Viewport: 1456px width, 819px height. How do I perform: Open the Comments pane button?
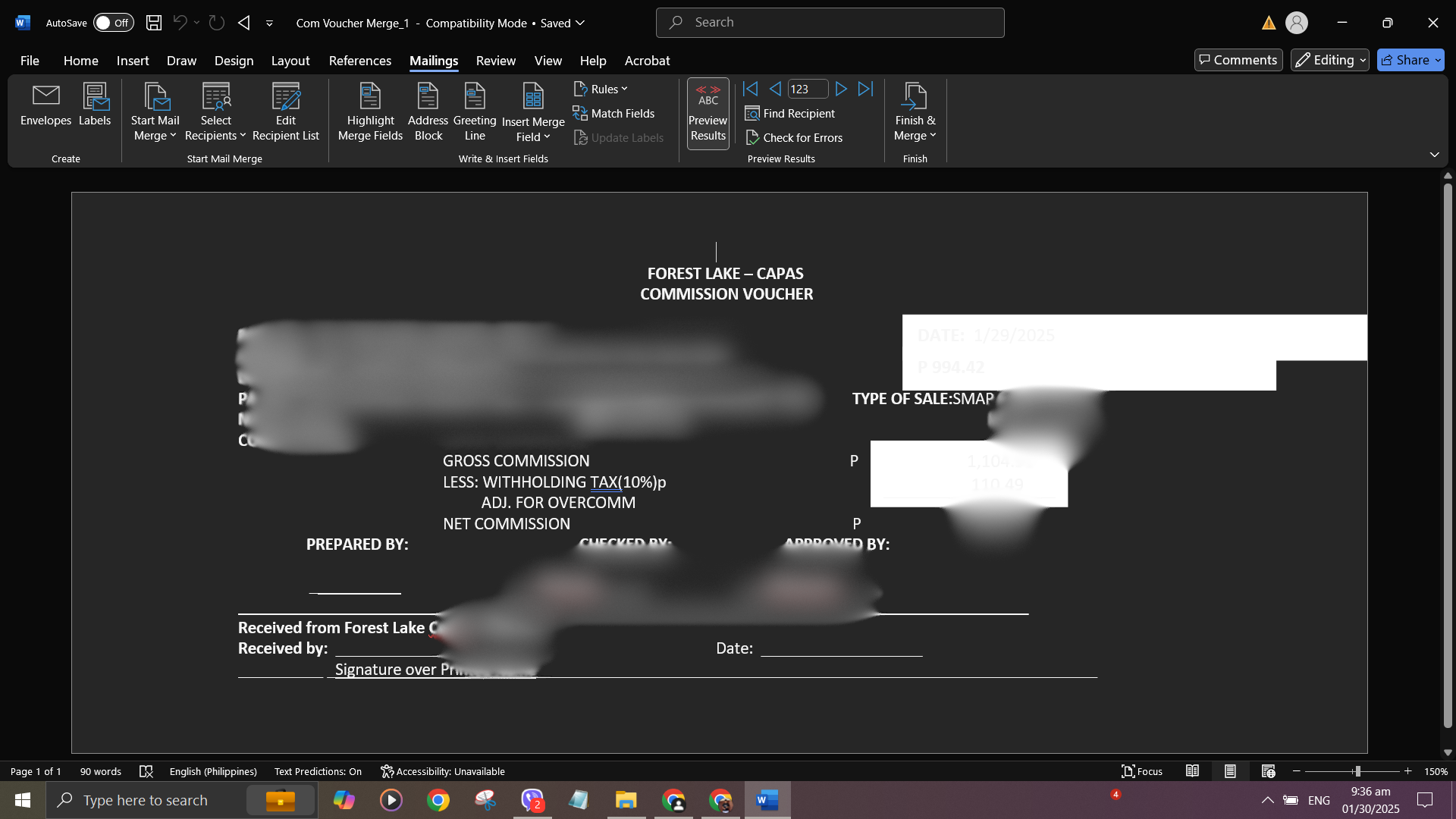pos(1238,60)
